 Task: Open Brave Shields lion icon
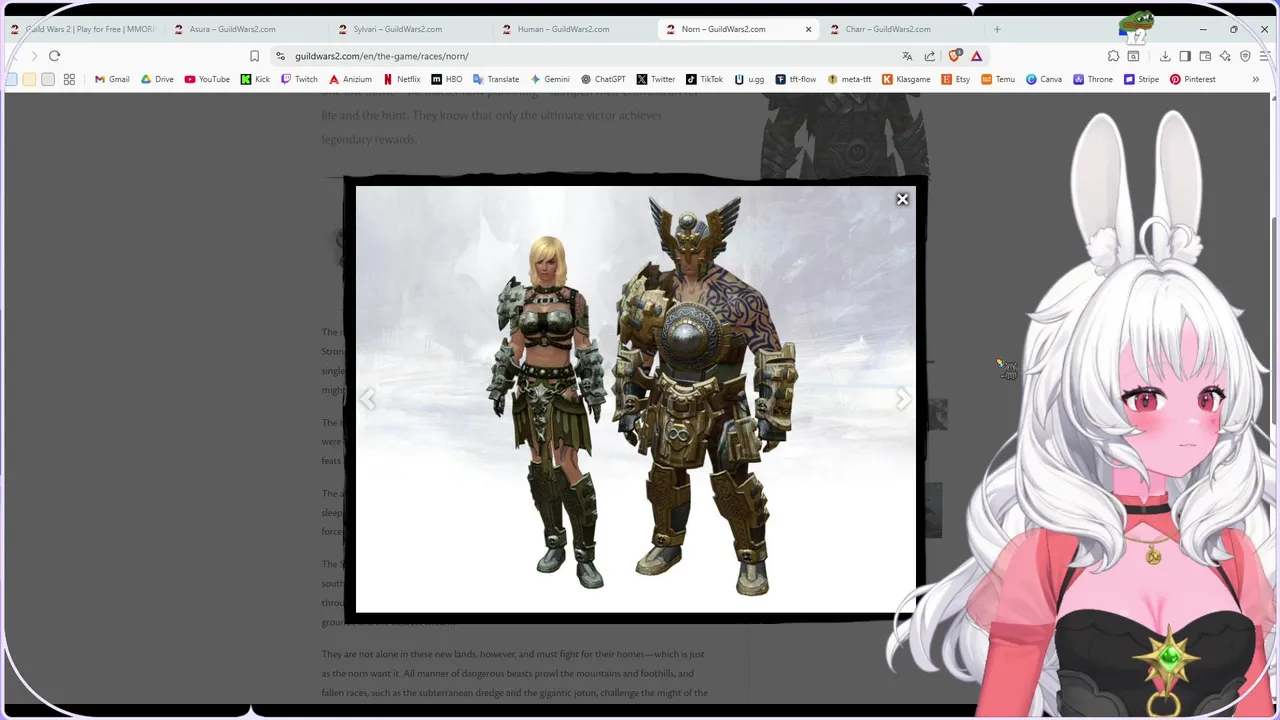pos(955,56)
